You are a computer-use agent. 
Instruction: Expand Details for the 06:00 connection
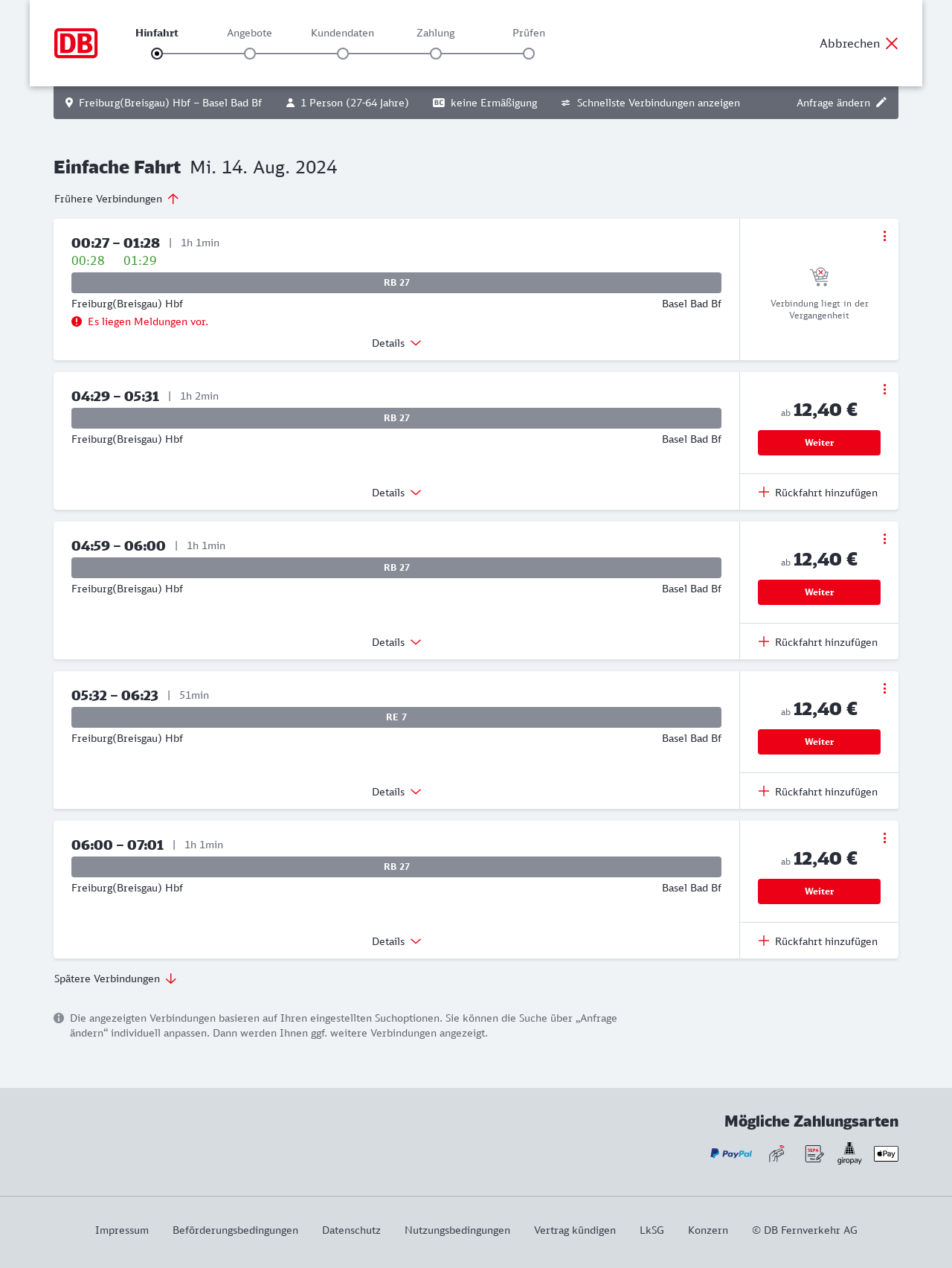click(396, 941)
